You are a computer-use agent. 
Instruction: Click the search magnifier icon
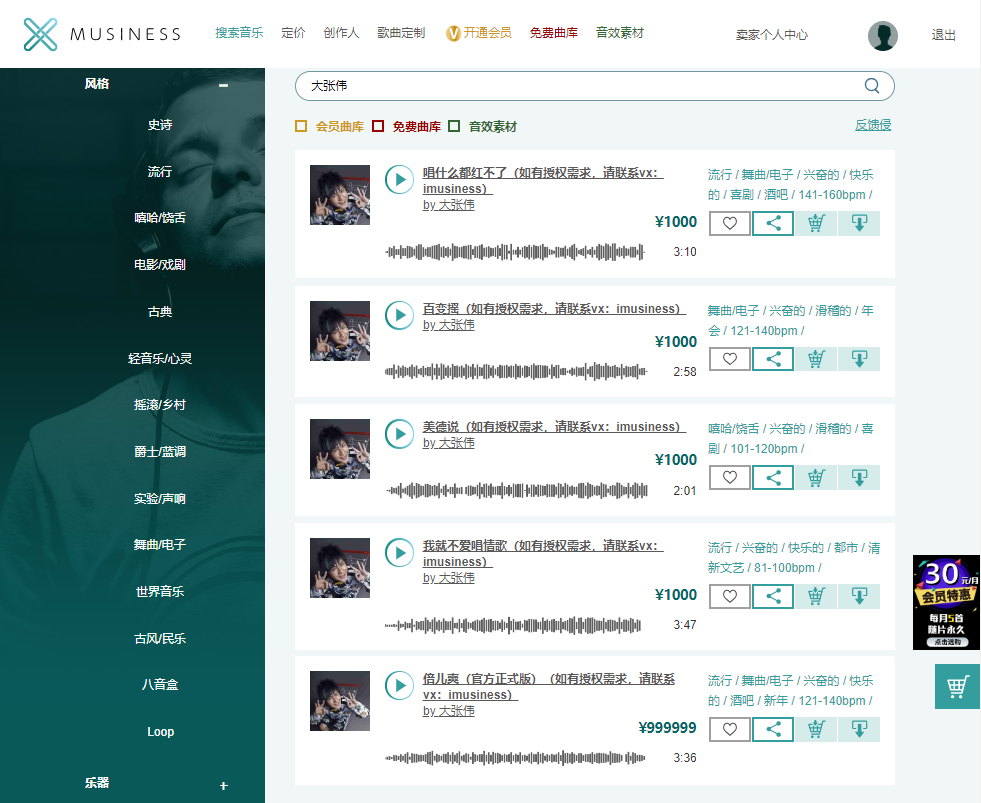tap(872, 86)
